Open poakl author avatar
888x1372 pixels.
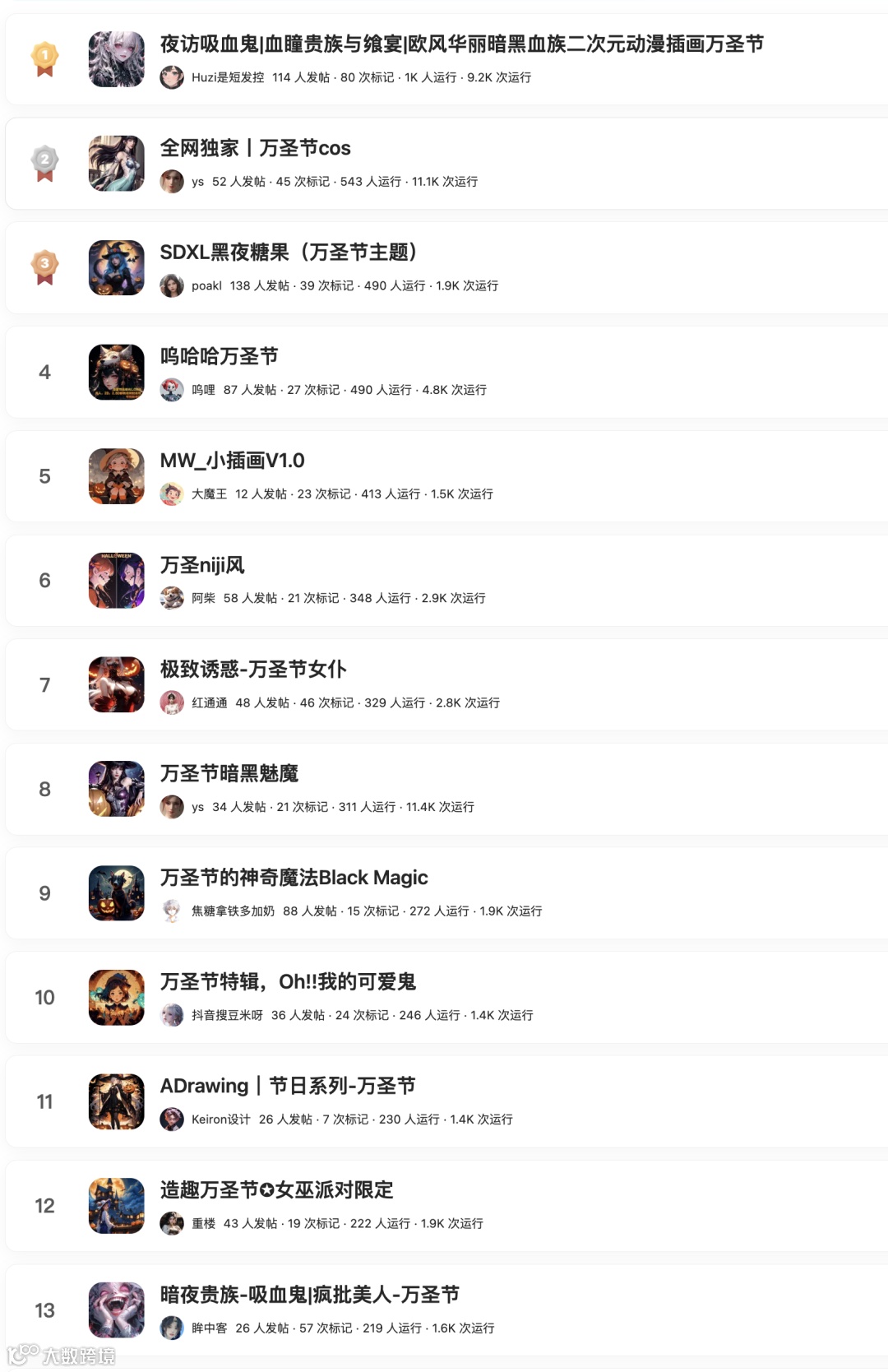pos(172,285)
